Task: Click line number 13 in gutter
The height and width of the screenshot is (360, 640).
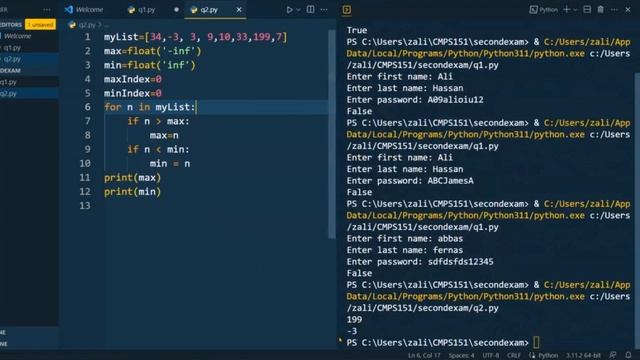Action: pos(85,206)
